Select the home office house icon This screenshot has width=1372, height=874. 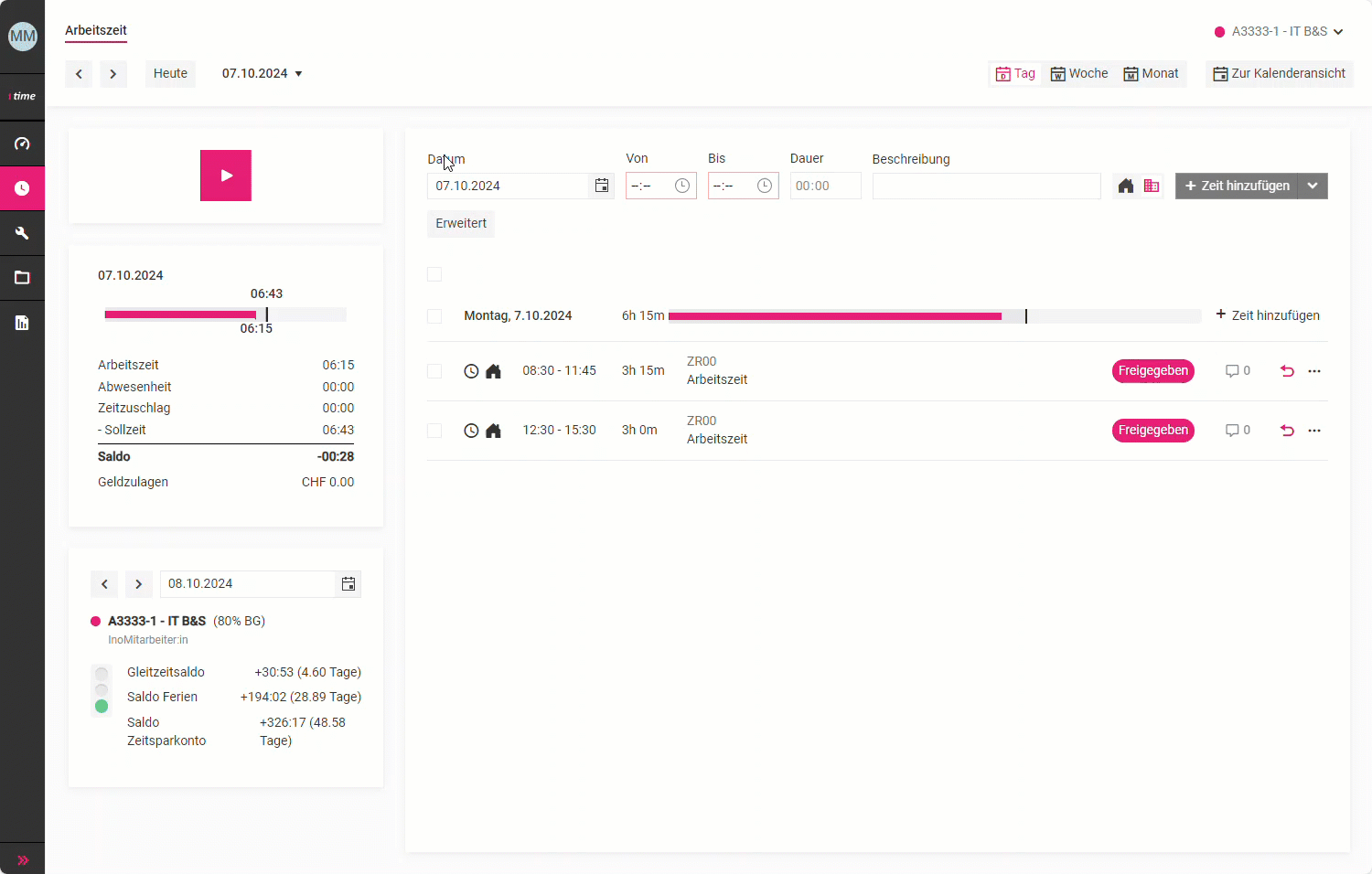coord(1126,187)
